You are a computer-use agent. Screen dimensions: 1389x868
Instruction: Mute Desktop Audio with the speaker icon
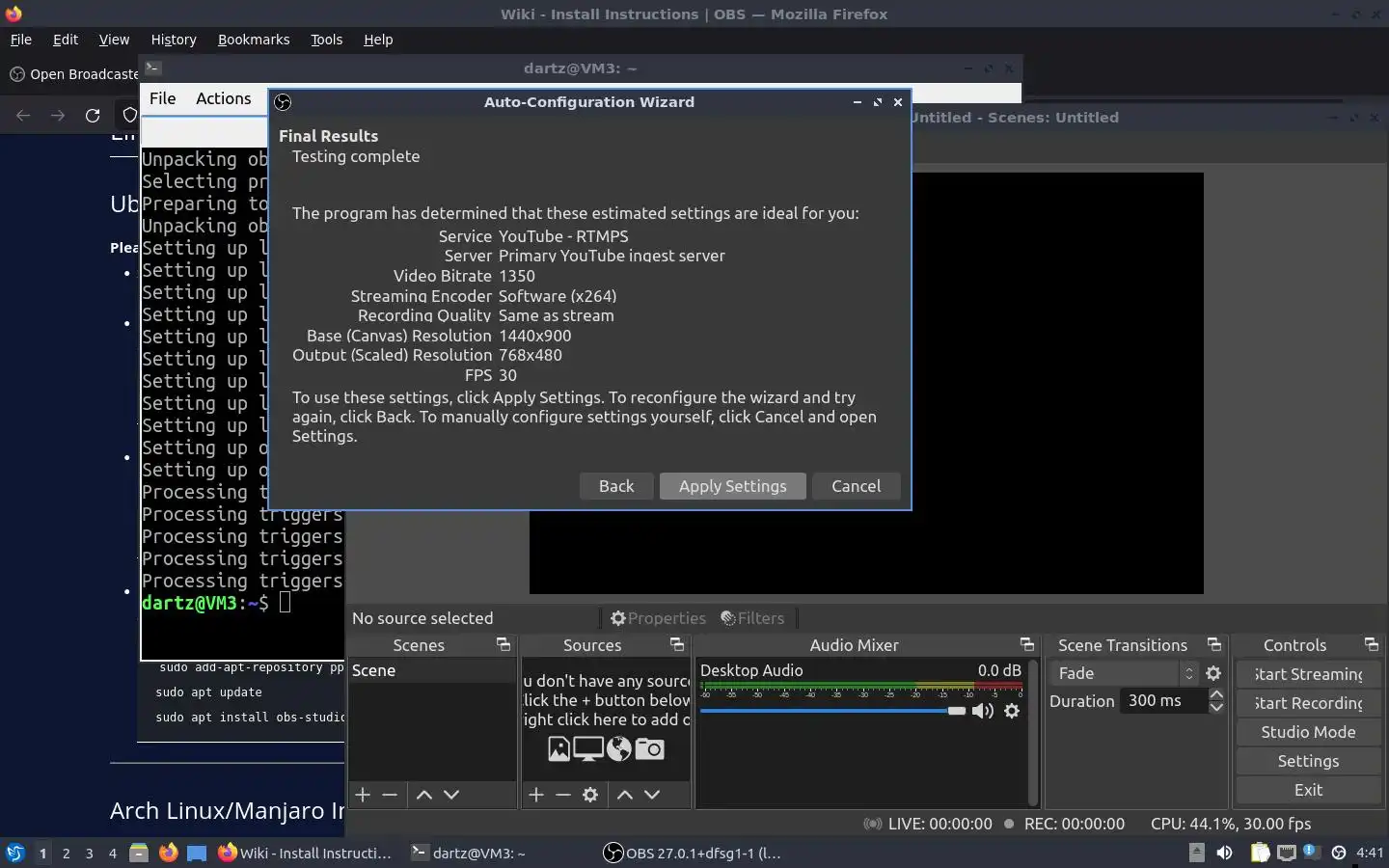tap(983, 711)
